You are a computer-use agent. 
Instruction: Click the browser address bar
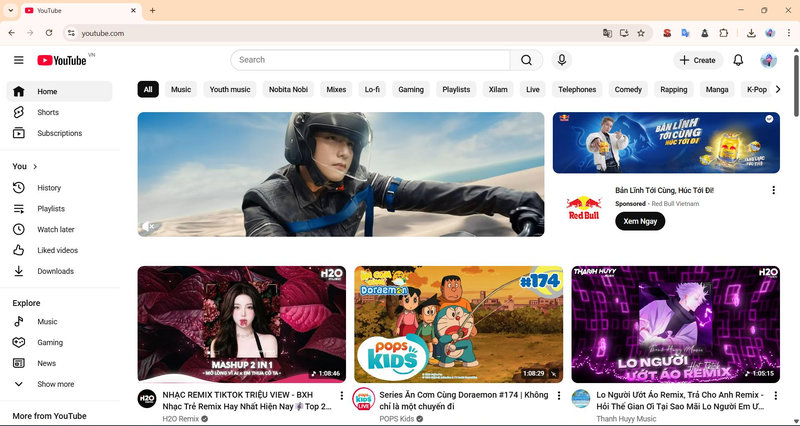(339, 33)
